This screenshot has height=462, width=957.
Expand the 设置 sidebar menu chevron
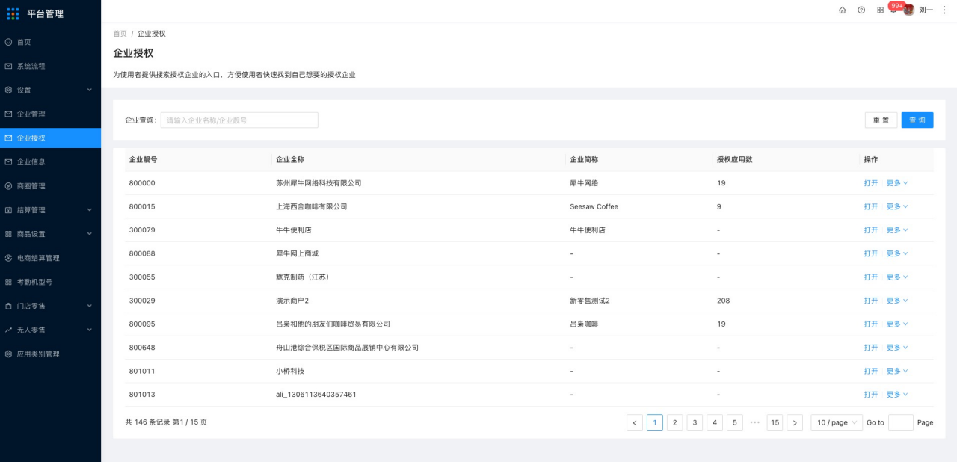point(89,90)
